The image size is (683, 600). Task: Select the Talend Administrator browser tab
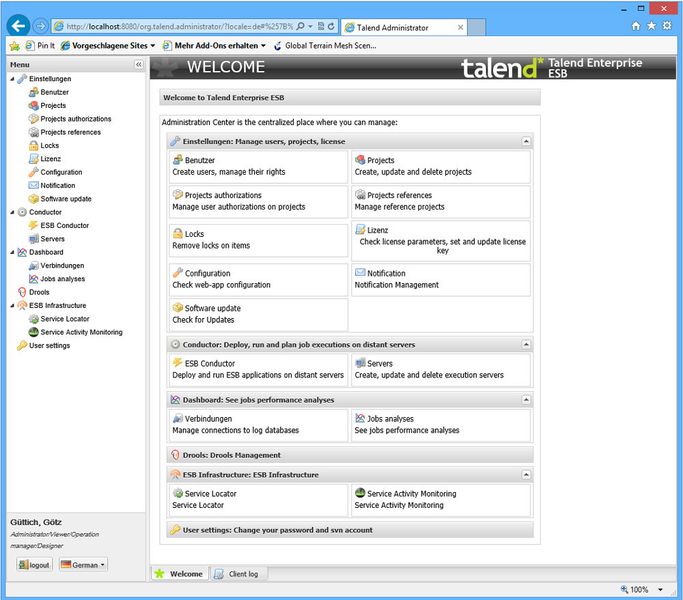coord(404,27)
